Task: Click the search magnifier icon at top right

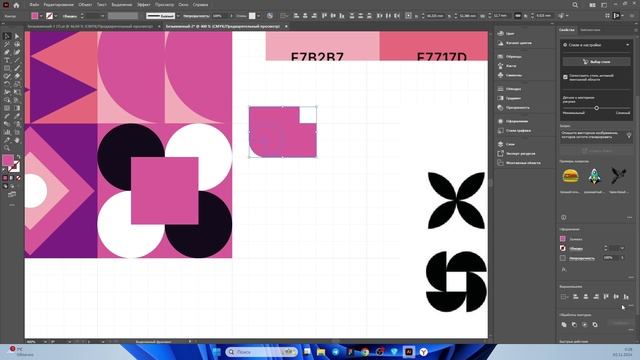Action: (575, 5)
